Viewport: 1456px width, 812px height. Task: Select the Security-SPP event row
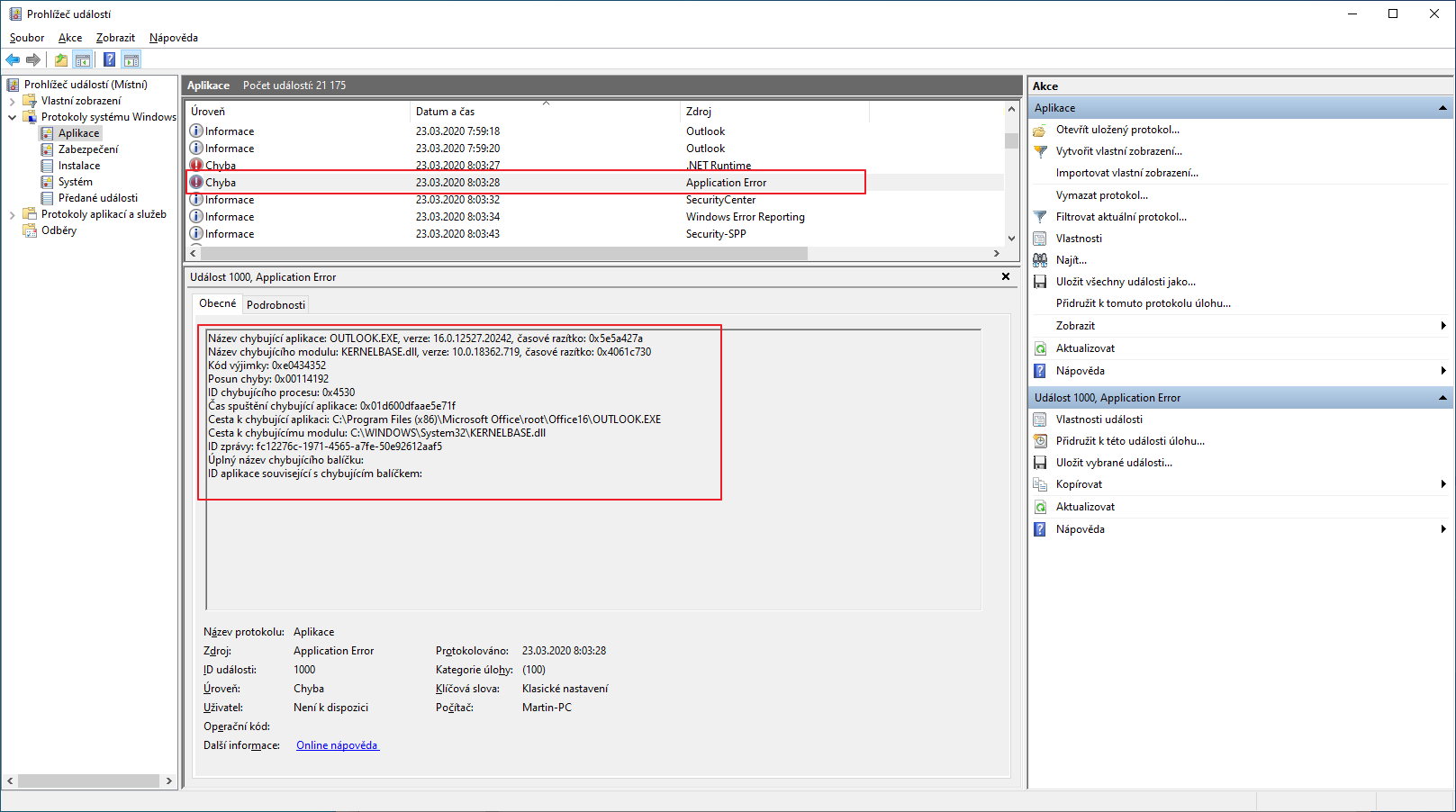594,234
